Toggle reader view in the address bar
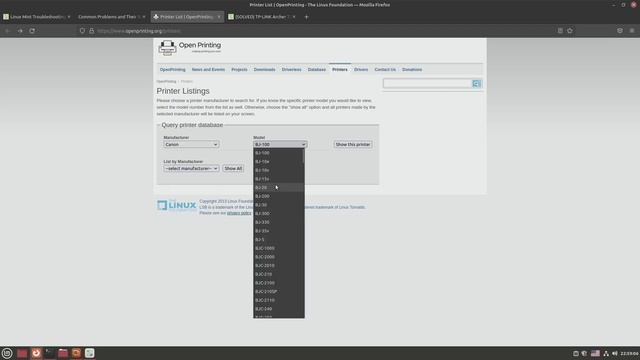Image resolution: width=640 pixels, height=360 pixels. (x=560, y=31)
